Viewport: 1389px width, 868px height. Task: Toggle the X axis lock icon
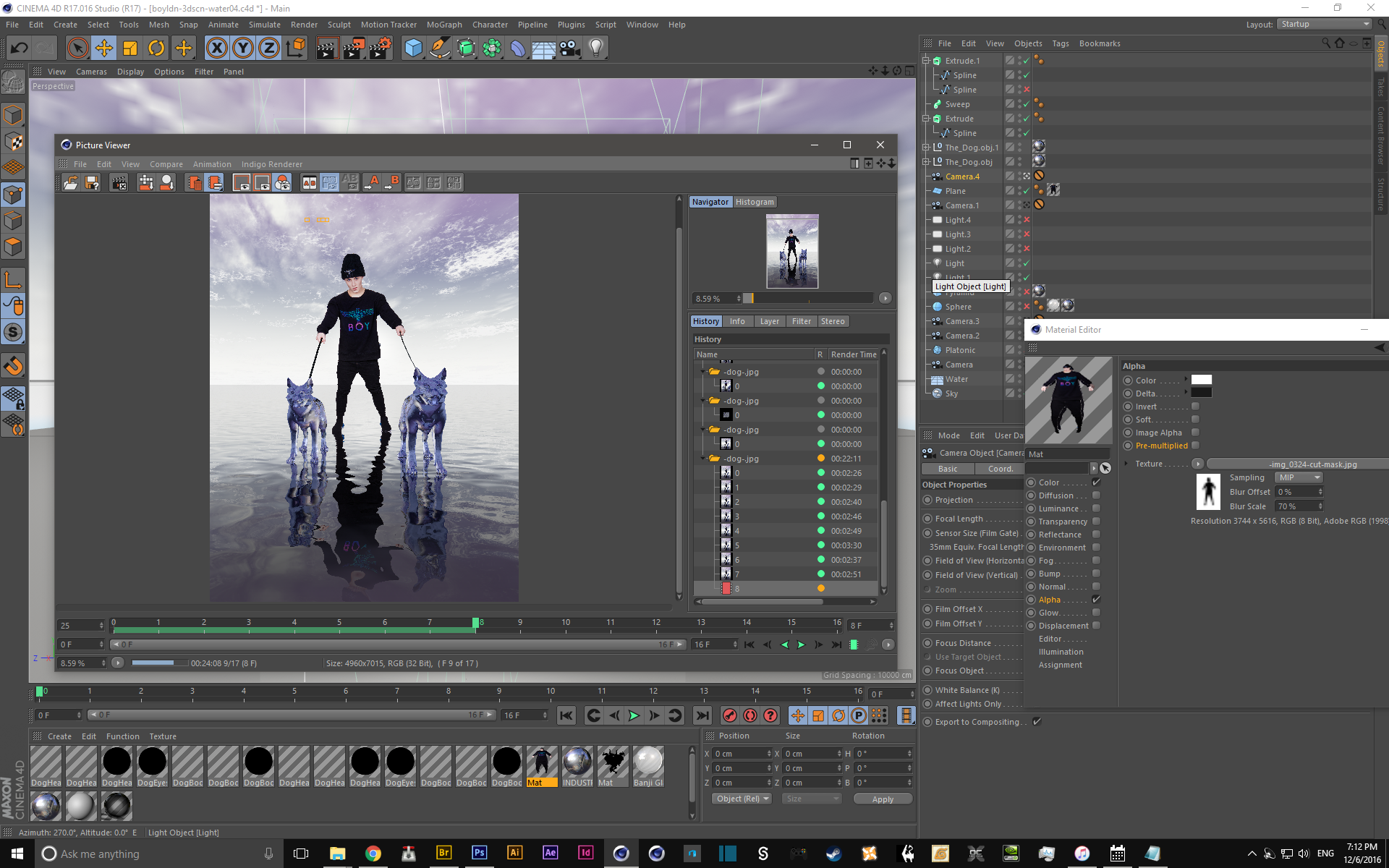[216, 48]
